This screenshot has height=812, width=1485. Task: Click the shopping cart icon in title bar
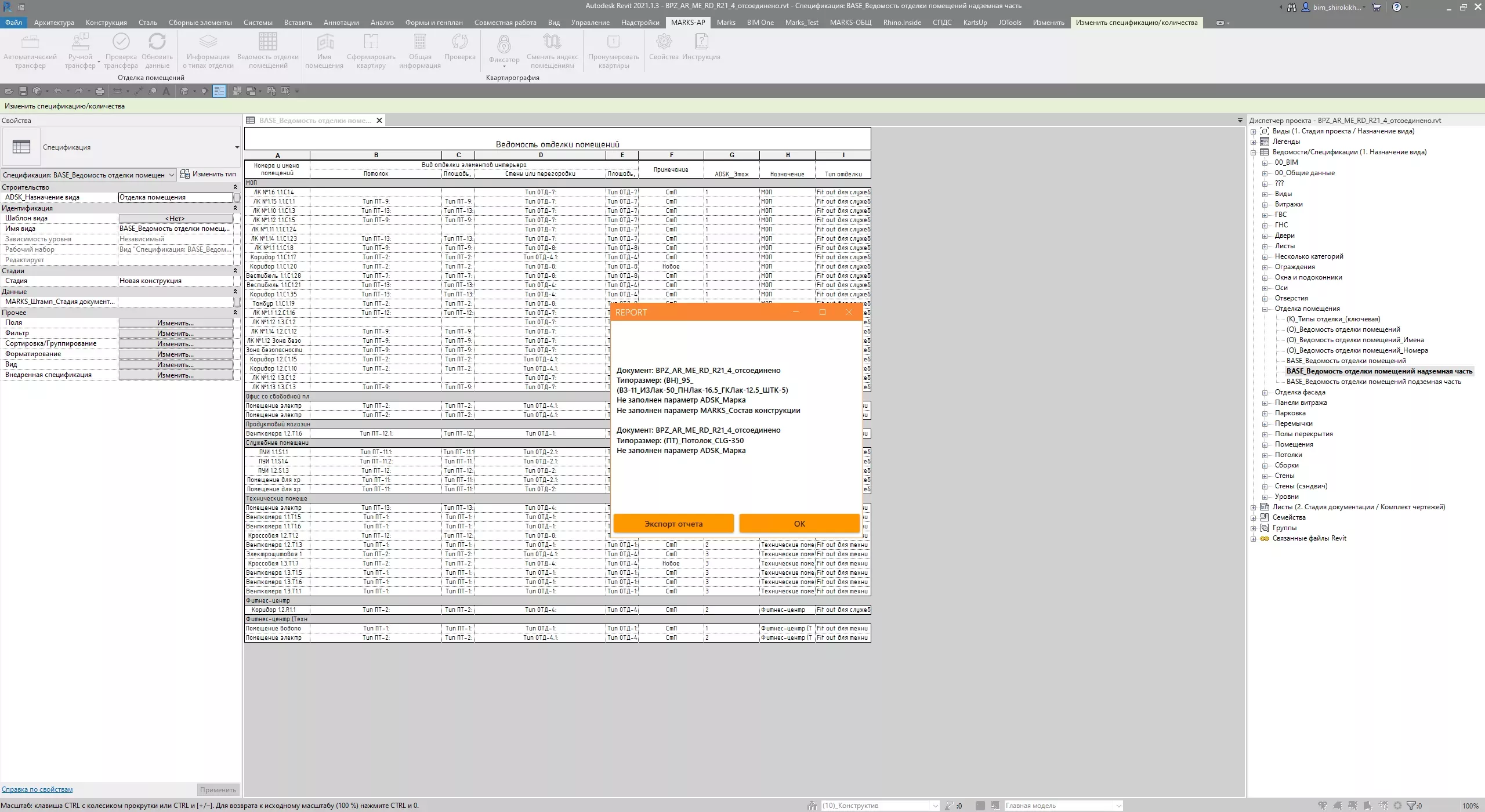click(x=1376, y=7)
